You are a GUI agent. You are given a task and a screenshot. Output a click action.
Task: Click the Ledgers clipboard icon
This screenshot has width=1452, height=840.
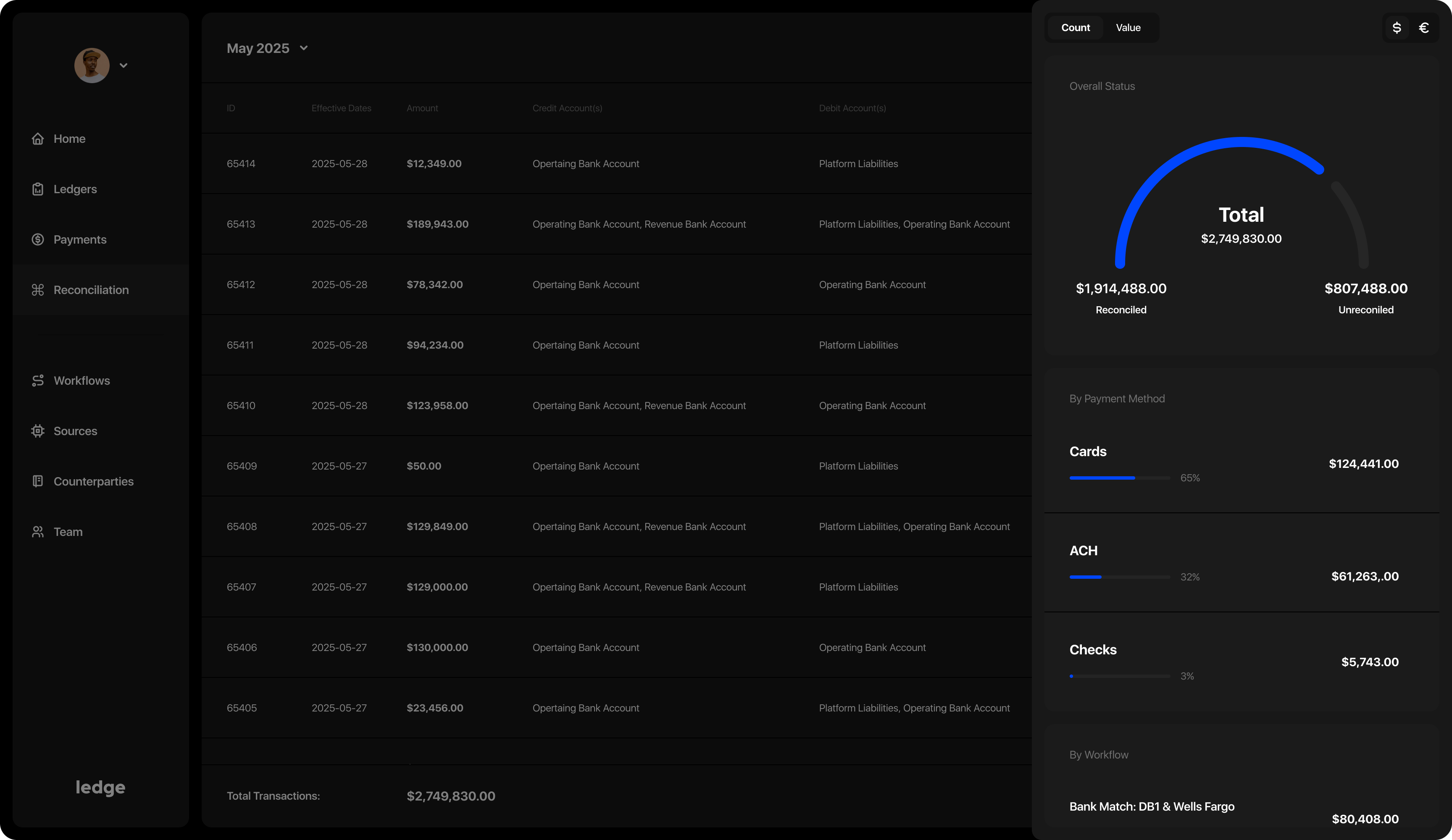tap(38, 189)
